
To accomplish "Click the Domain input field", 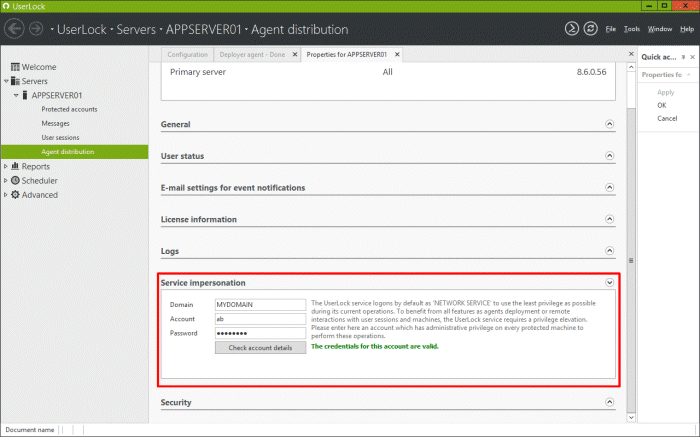I will (x=260, y=304).
